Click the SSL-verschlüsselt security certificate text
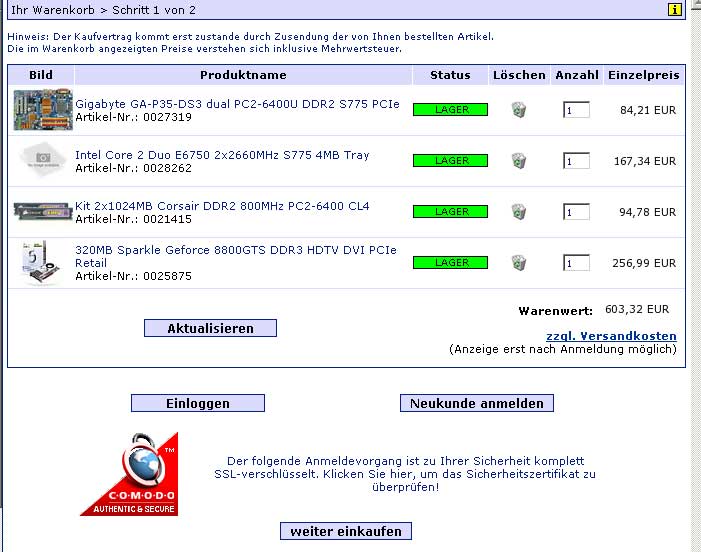This screenshot has width=701, height=552. point(405,474)
